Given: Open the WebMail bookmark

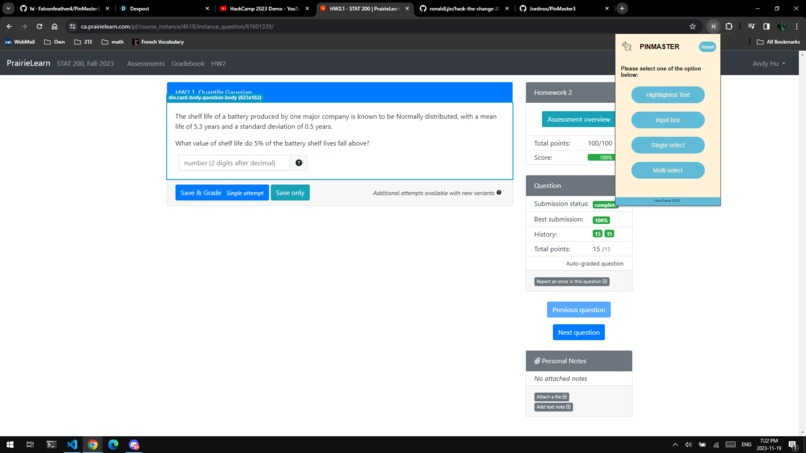Looking at the screenshot, I should coord(20,42).
